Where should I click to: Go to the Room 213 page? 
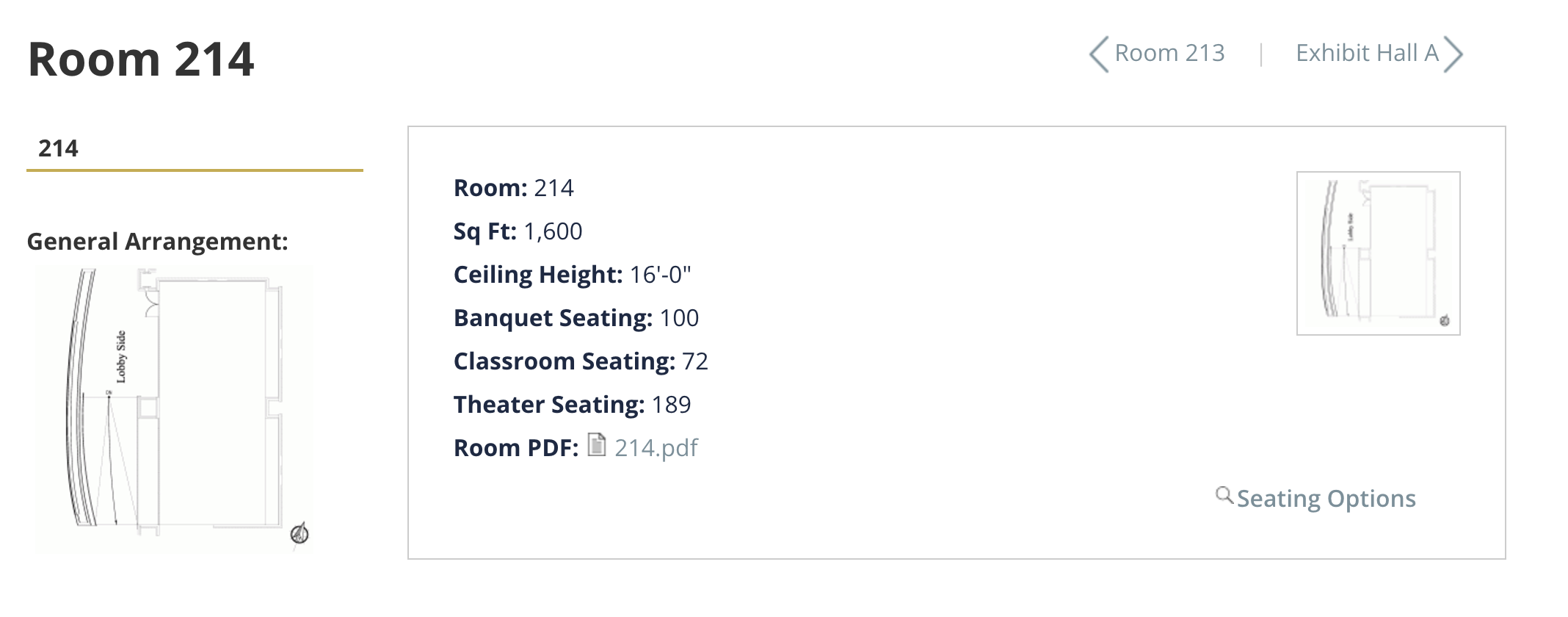click(x=1169, y=54)
